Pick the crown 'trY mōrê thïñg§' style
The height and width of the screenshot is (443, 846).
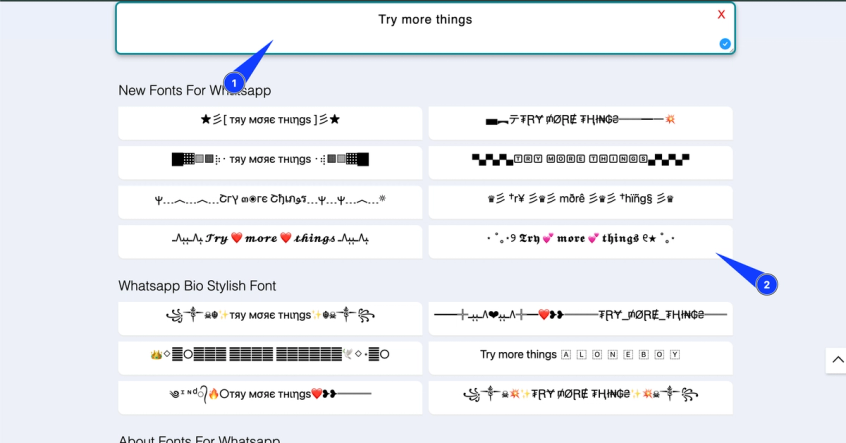coord(581,202)
